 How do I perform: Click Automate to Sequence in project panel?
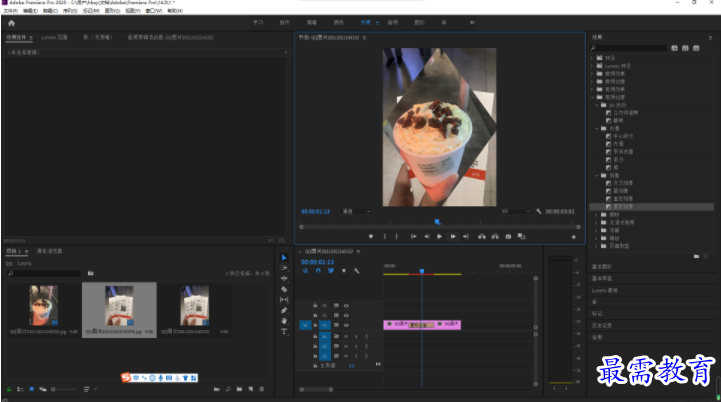click(x=217, y=389)
